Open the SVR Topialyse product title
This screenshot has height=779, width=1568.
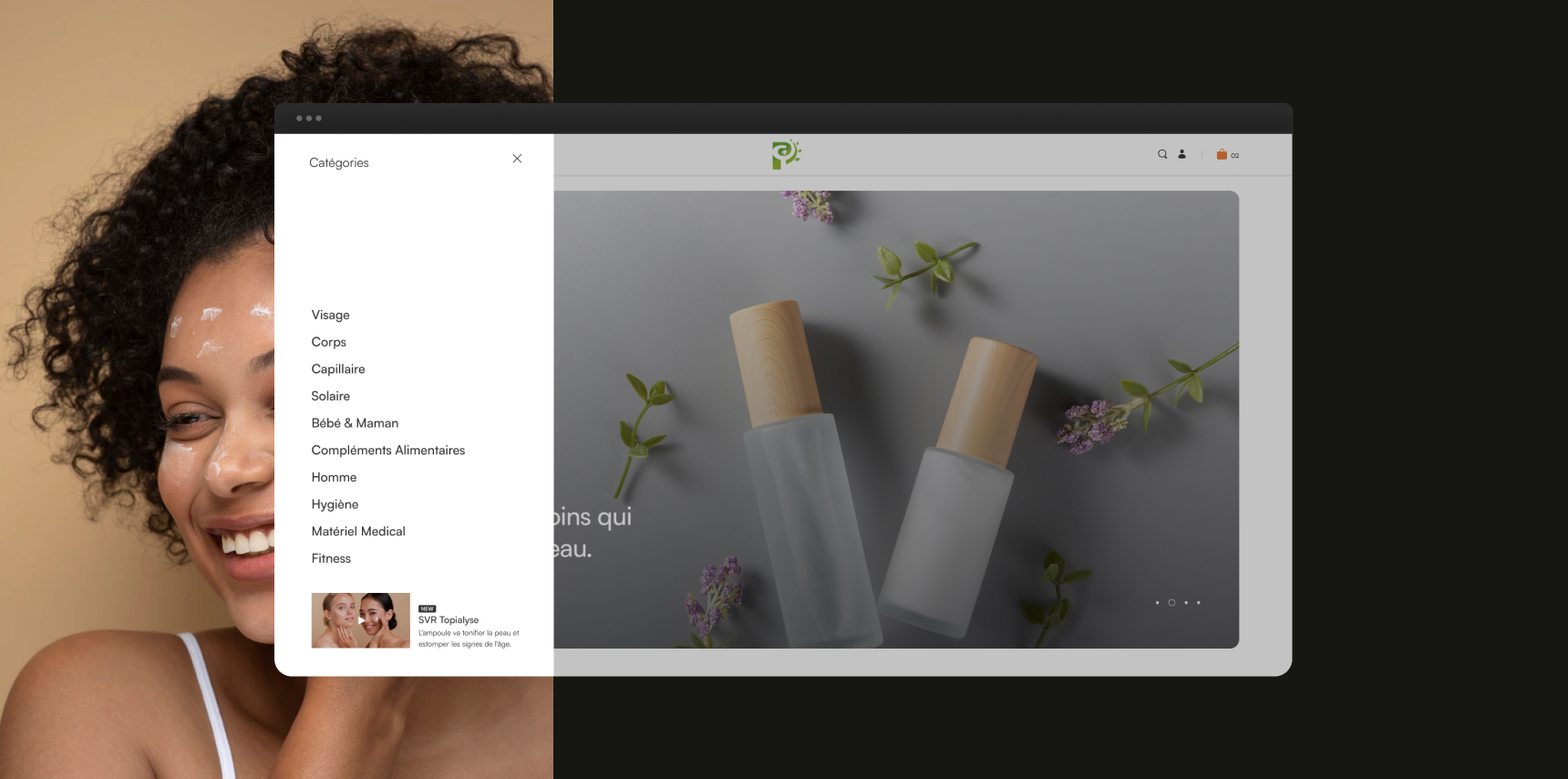click(449, 620)
